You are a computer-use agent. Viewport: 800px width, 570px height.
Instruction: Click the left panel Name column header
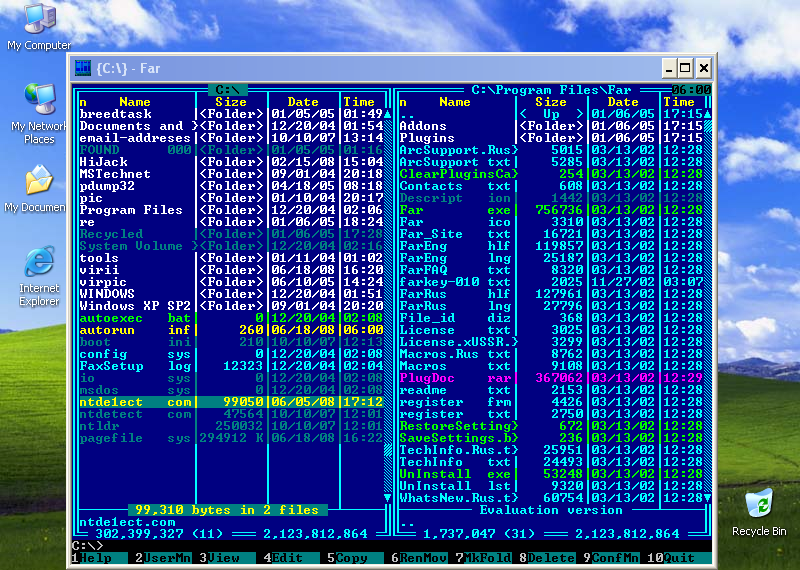pyautogui.click(x=135, y=102)
